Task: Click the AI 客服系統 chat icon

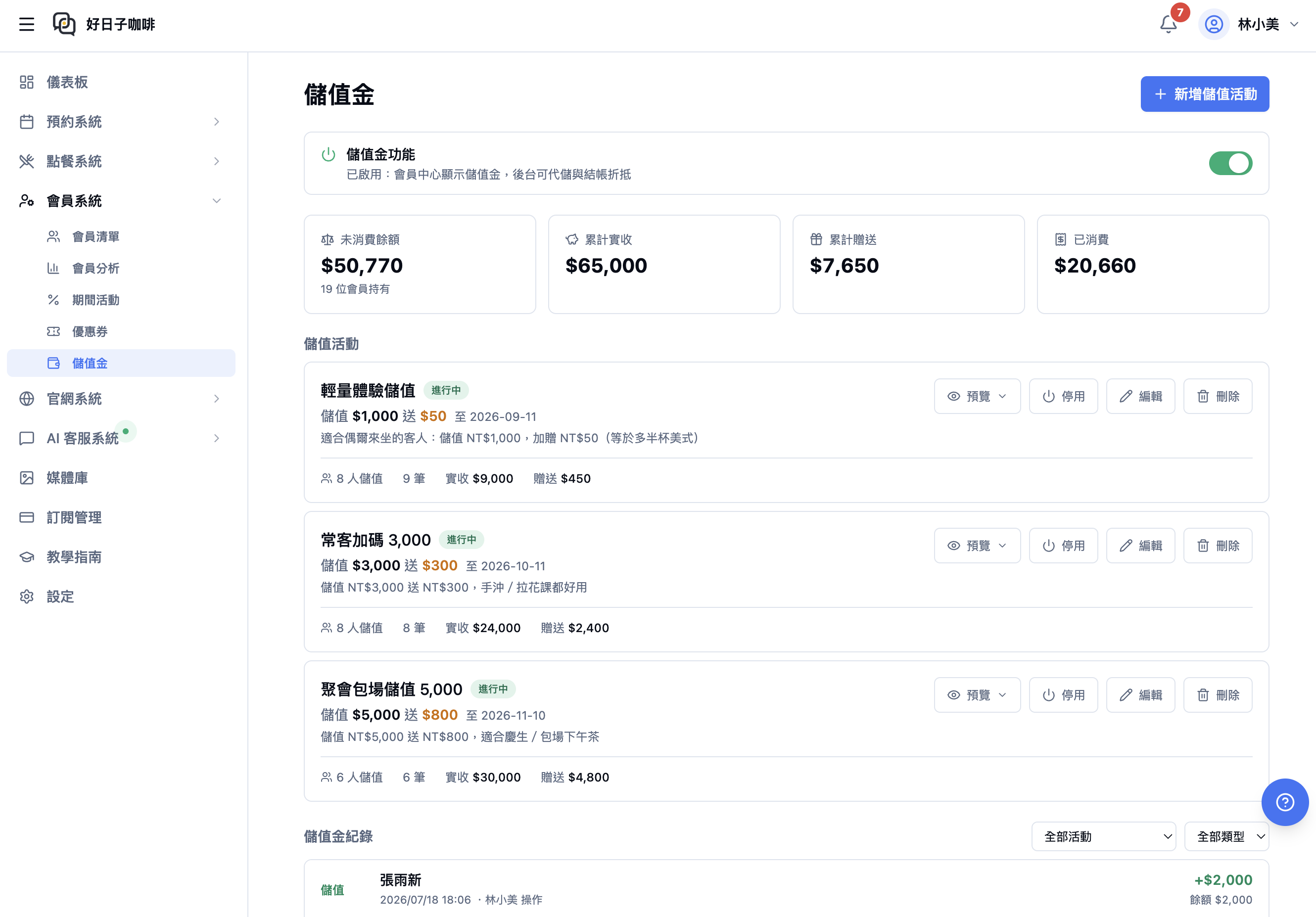Action: [x=26, y=438]
